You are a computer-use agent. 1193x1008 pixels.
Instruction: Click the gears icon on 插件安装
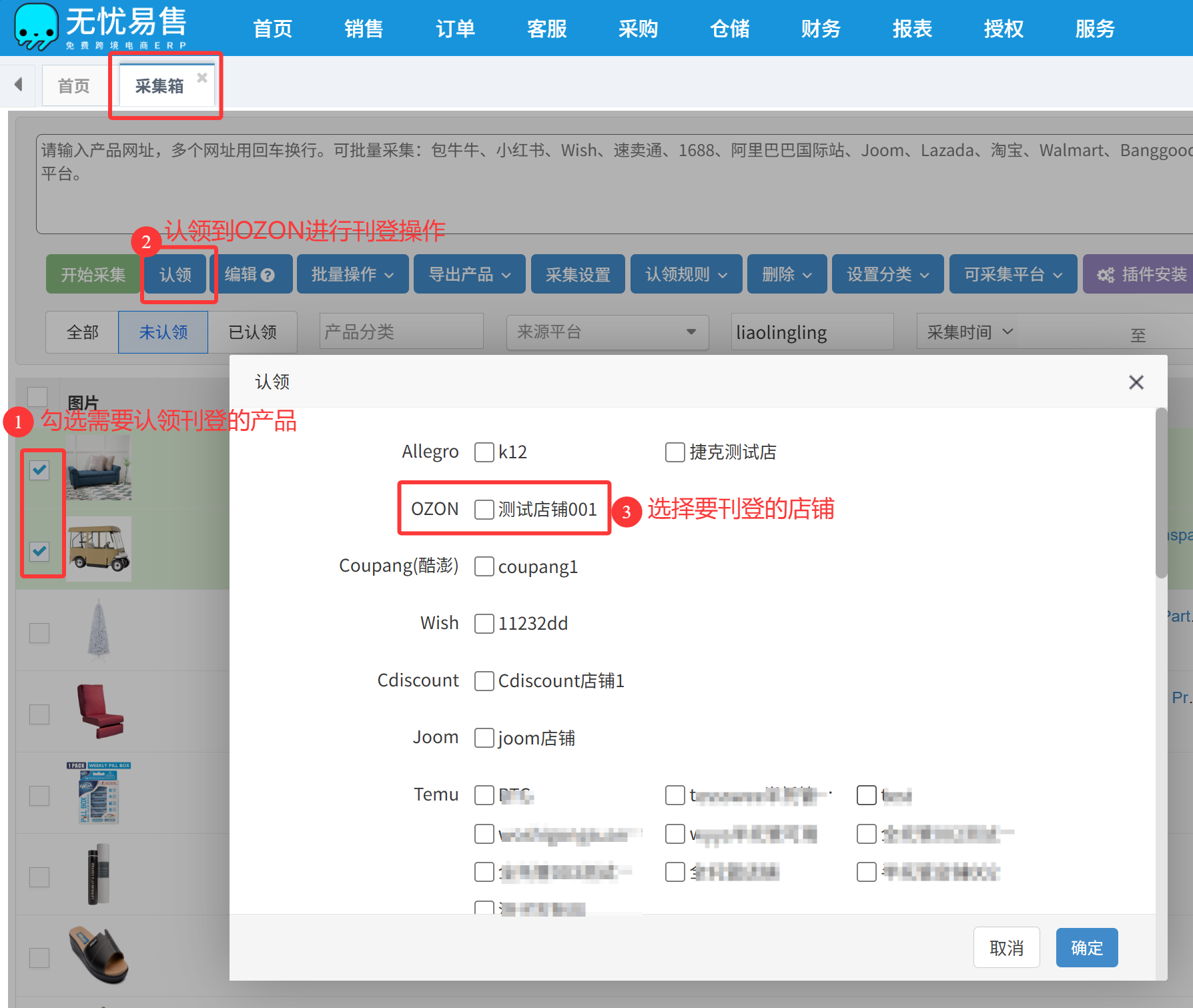[x=1106, y=275]
